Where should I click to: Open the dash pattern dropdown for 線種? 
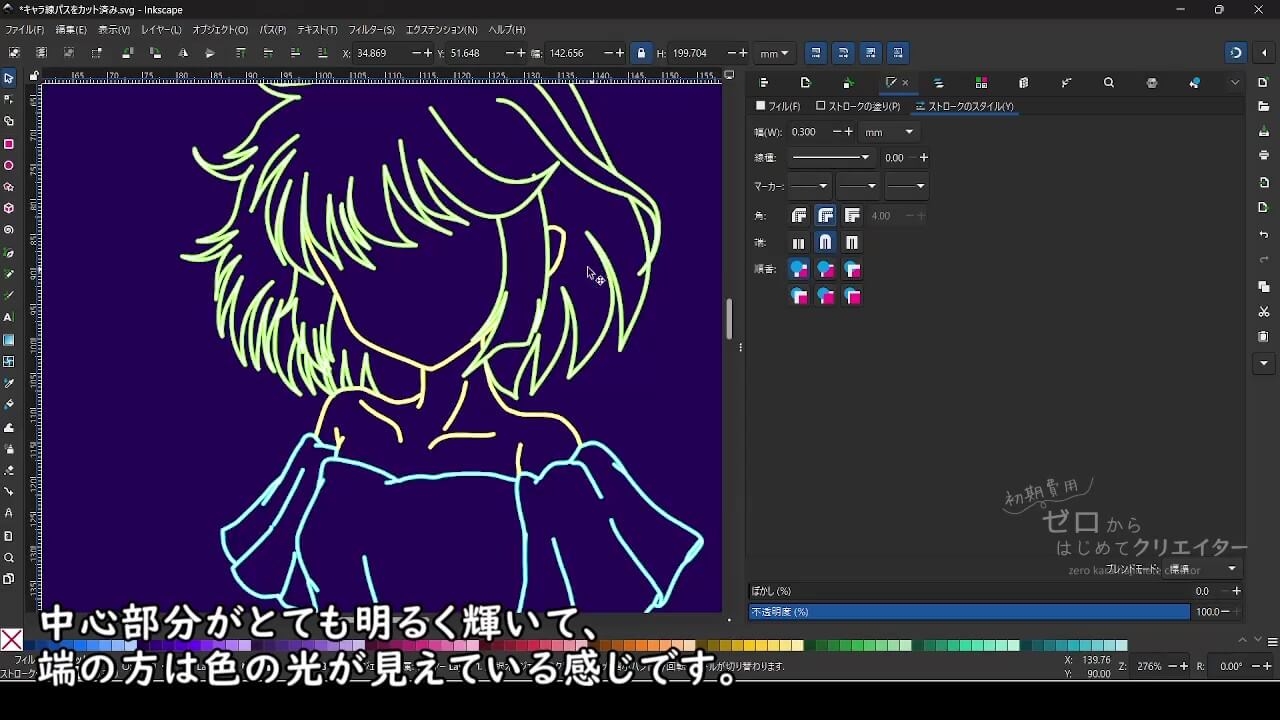point(832,157)
